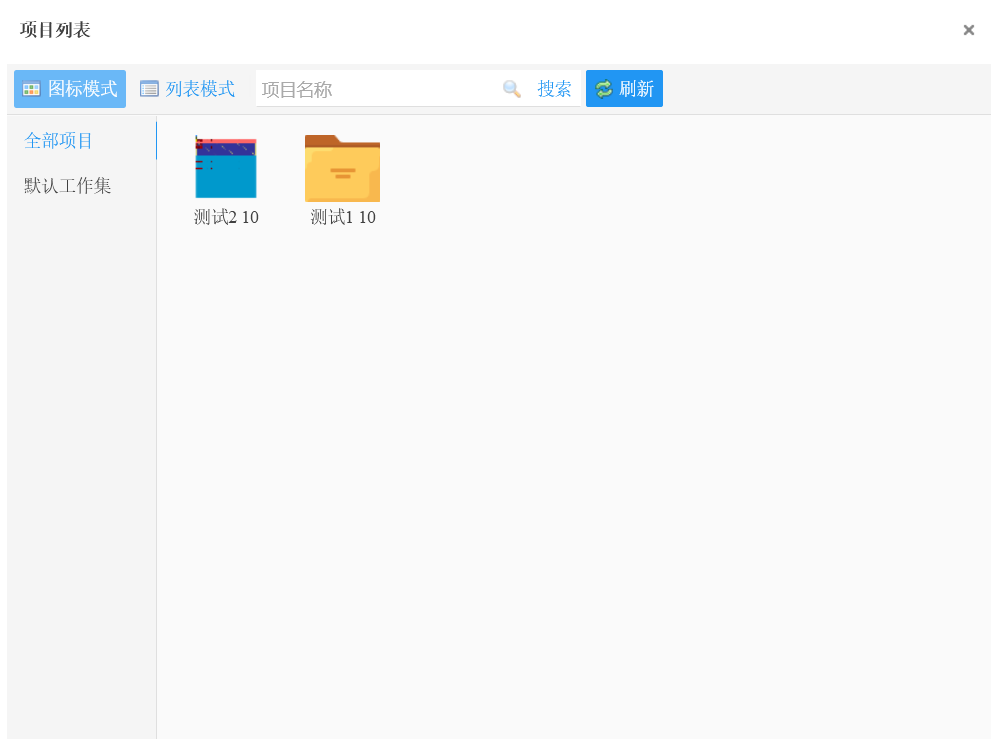
Task: Click the list icon on 列表模式 button
Action: coord(149,89)
